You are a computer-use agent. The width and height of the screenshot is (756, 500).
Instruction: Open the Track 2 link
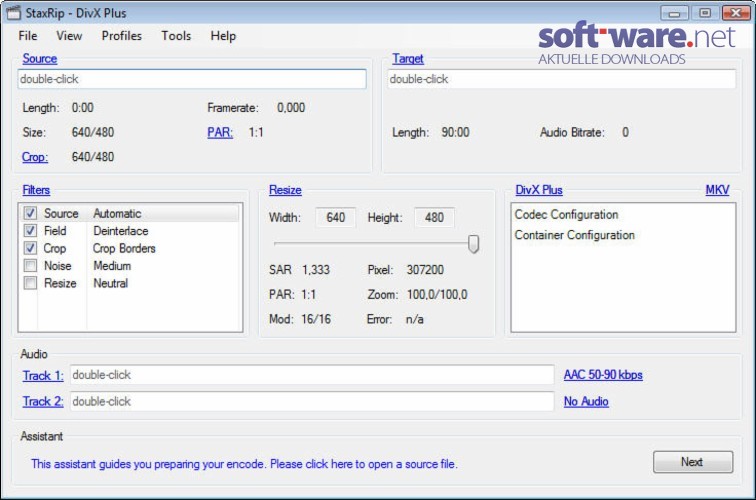43,401
